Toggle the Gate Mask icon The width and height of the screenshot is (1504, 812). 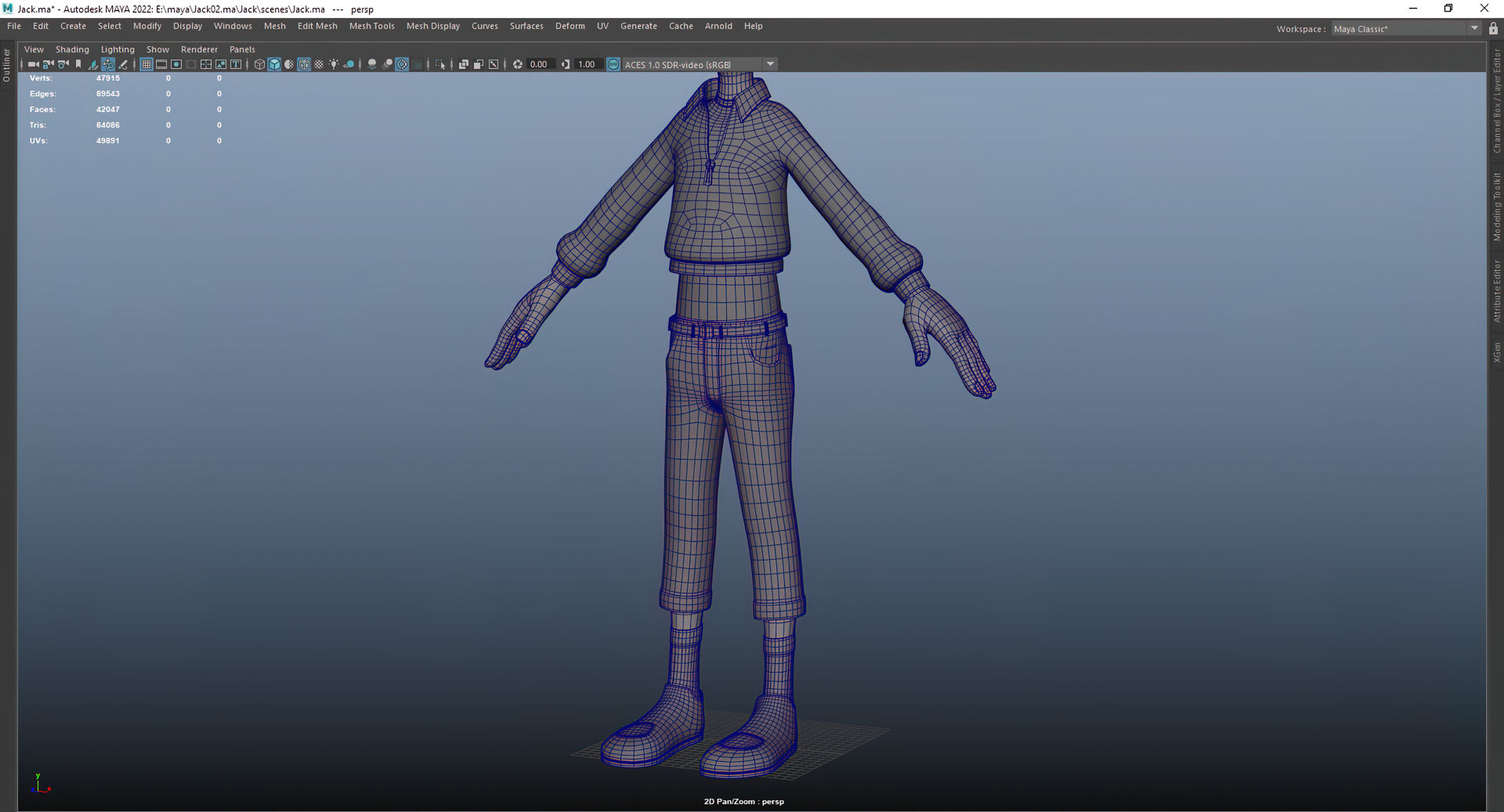tap(191, 64)
